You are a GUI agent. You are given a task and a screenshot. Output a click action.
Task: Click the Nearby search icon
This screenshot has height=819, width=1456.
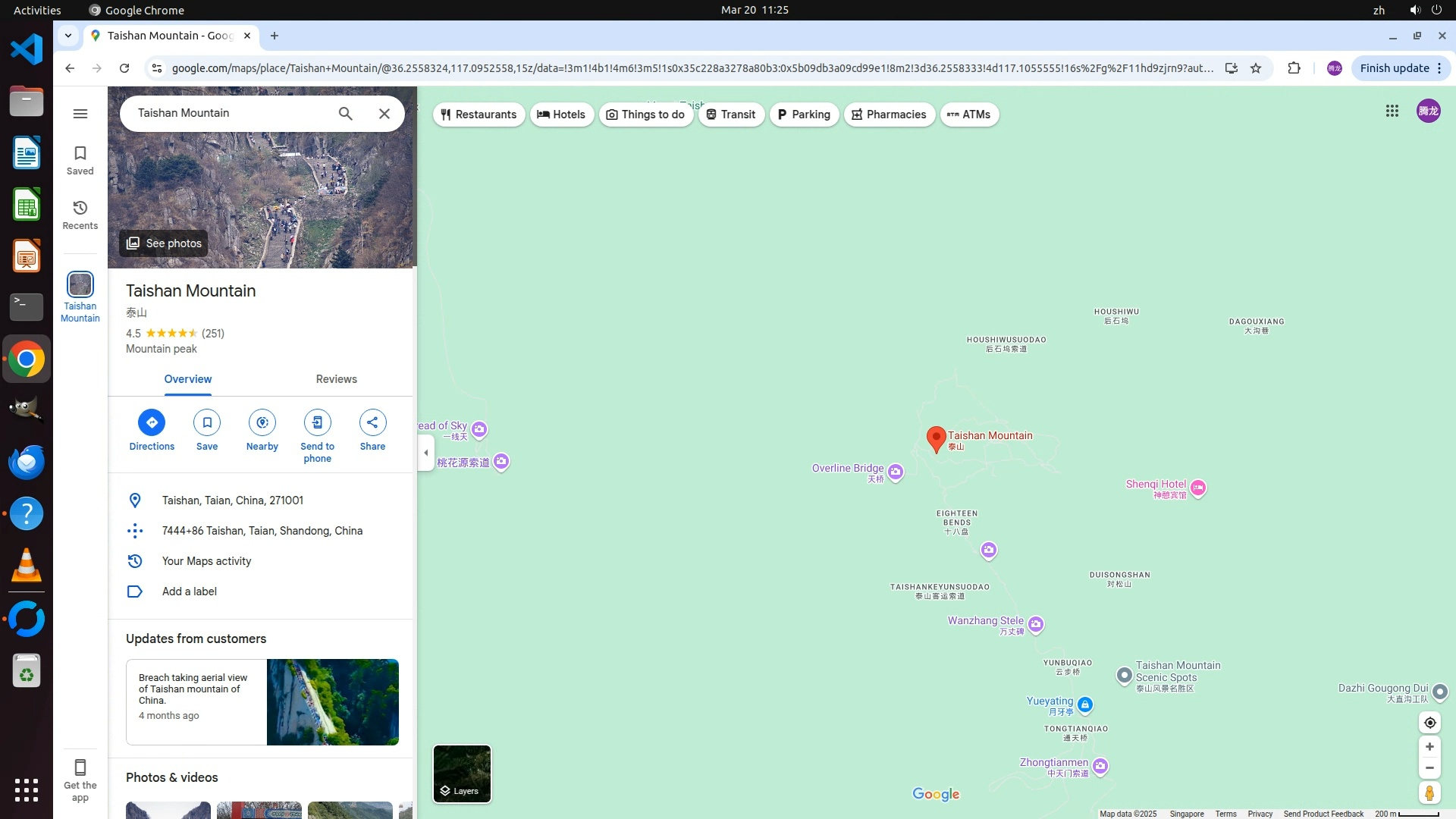pos(262,422)
